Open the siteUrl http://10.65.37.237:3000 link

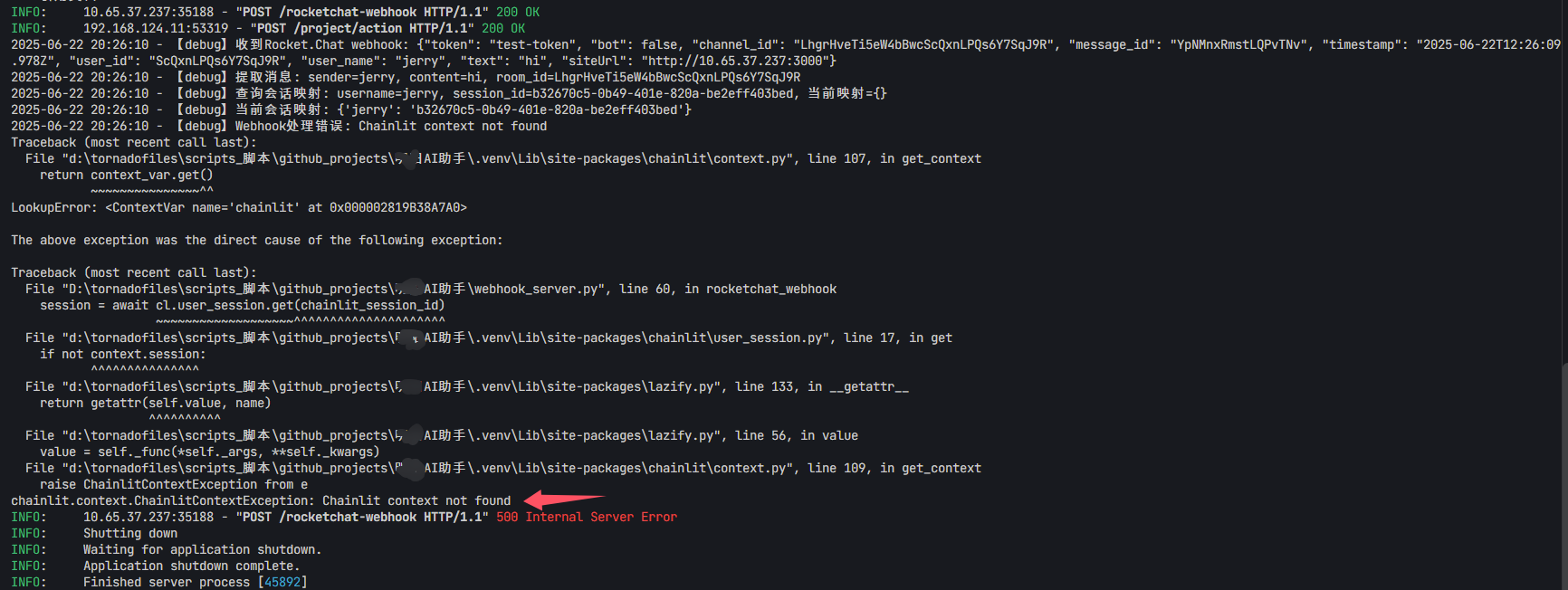click(735, 61)
